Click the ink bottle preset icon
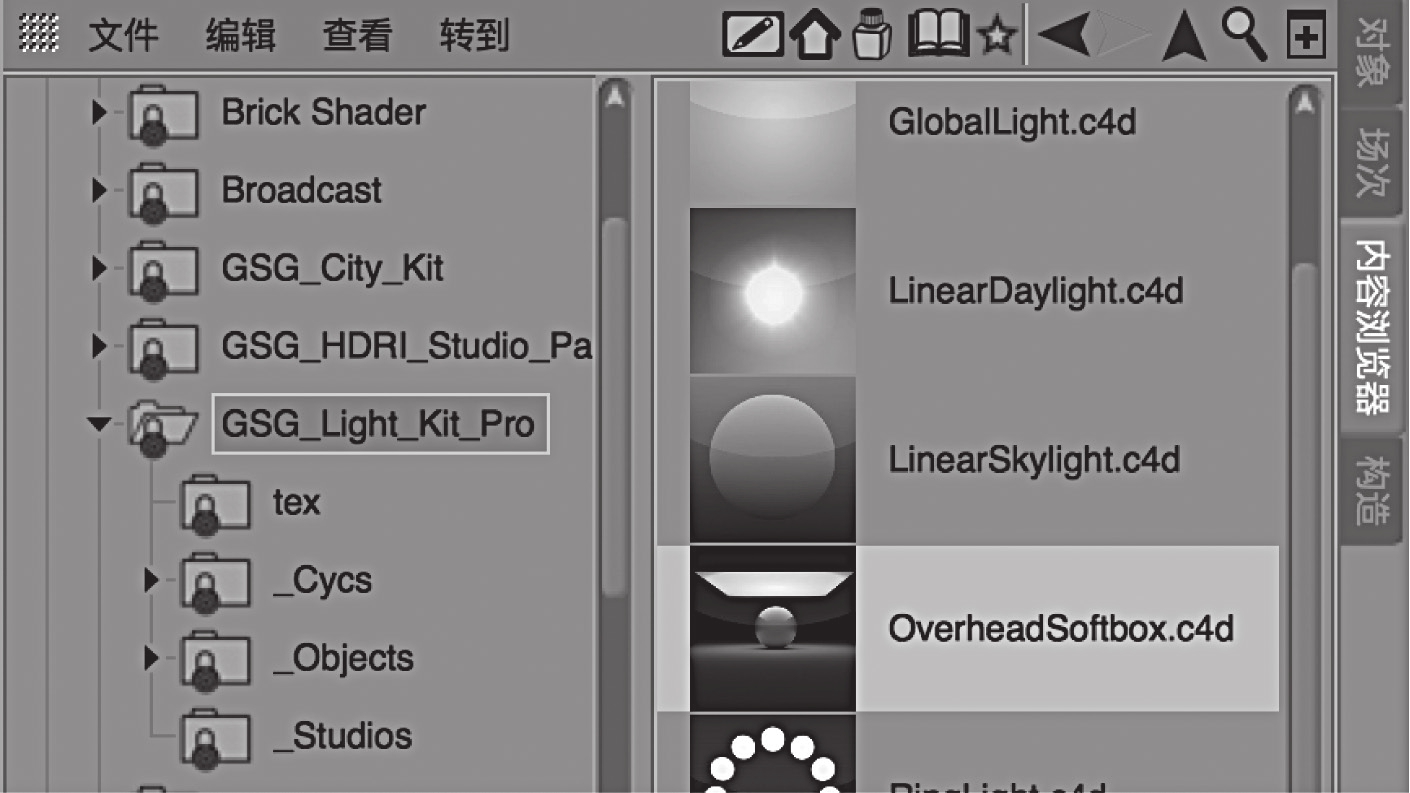 [x=872, y=36]
